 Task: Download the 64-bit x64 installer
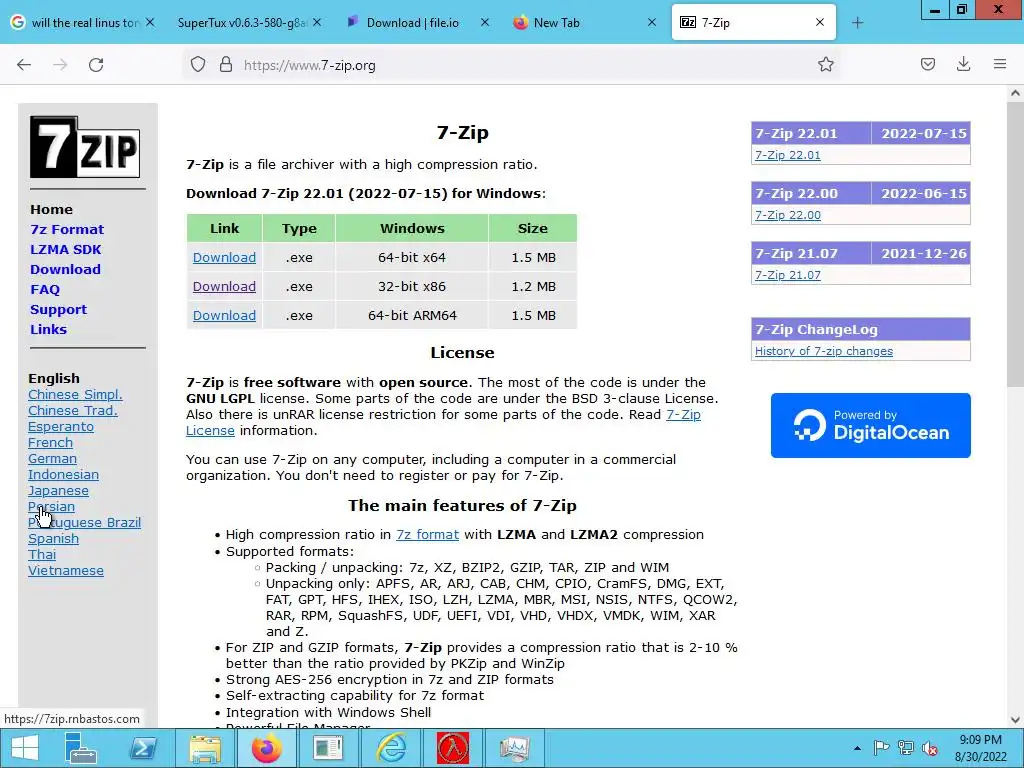224,257
